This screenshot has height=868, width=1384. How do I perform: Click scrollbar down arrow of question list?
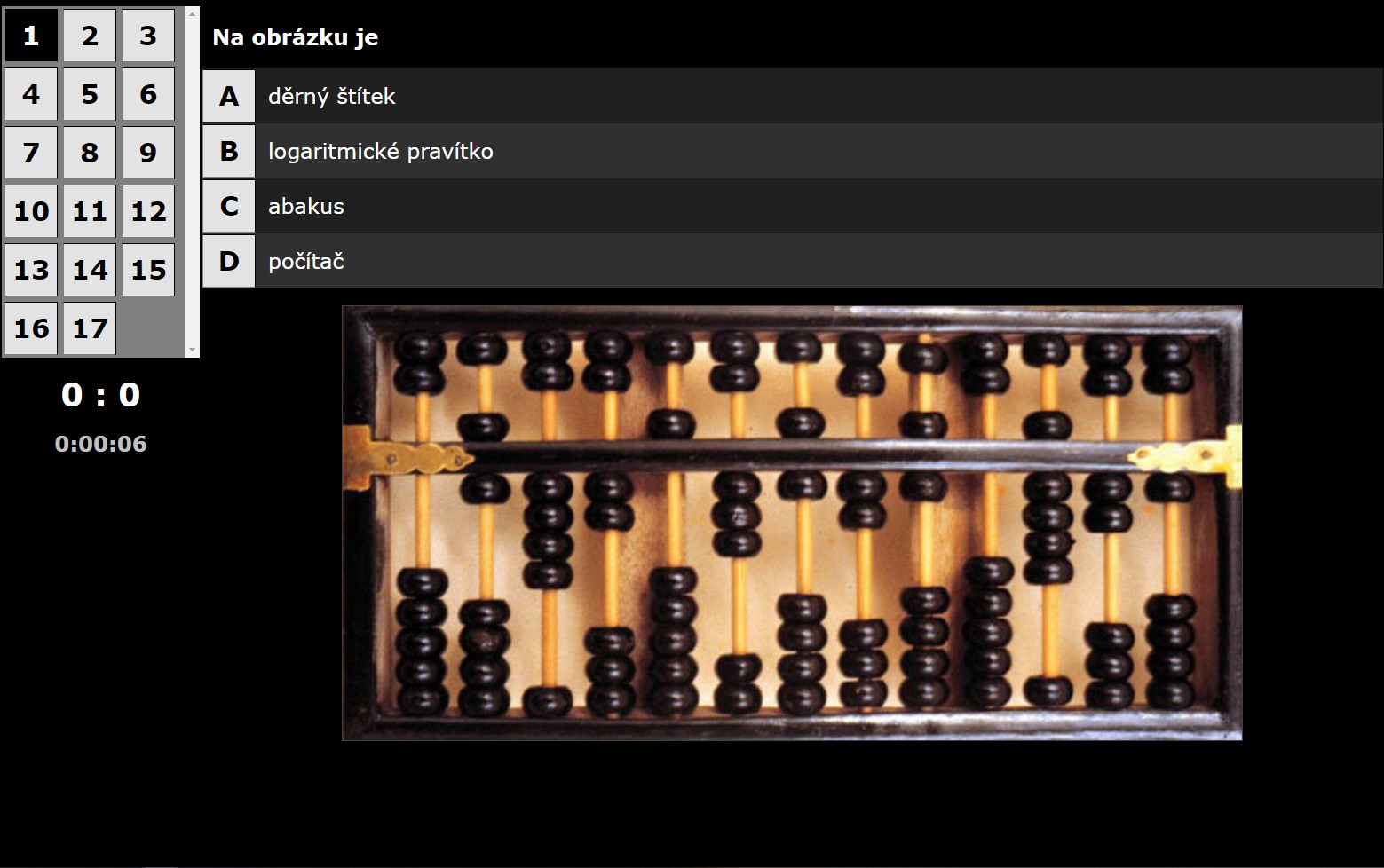pos(192,351)
